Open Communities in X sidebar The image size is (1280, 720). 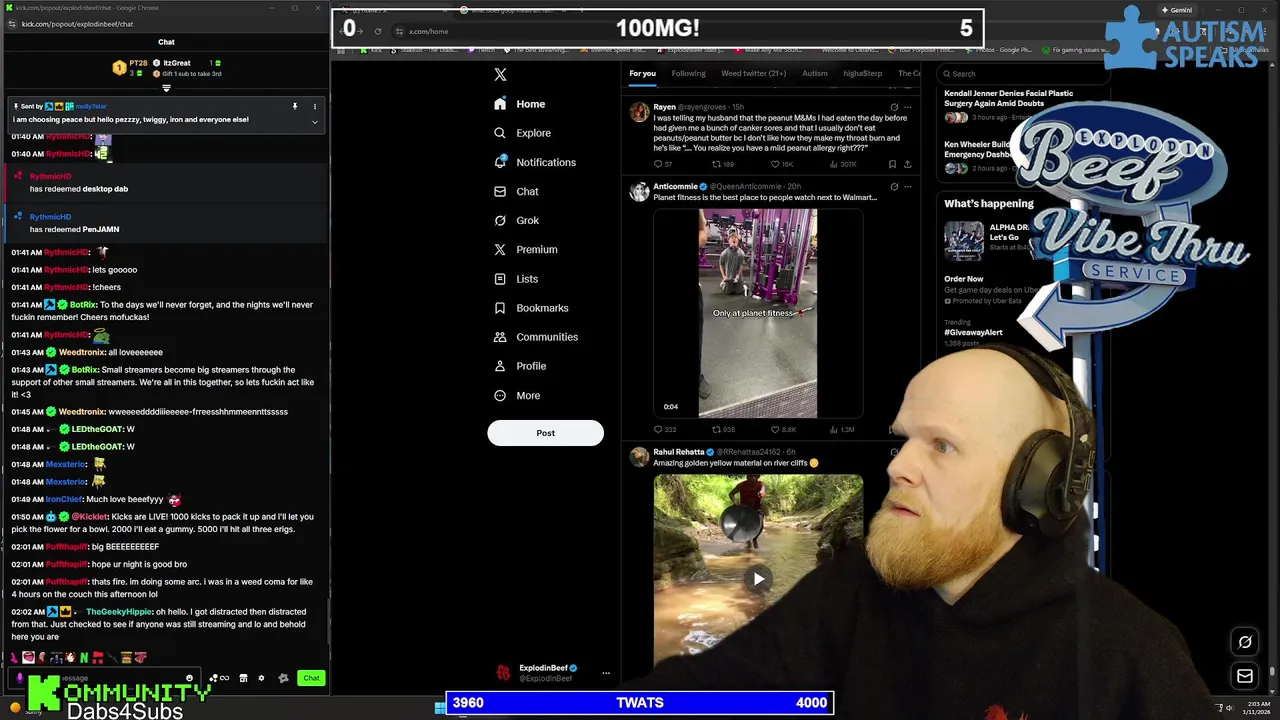pyautogui.click(x=535, y=337)
